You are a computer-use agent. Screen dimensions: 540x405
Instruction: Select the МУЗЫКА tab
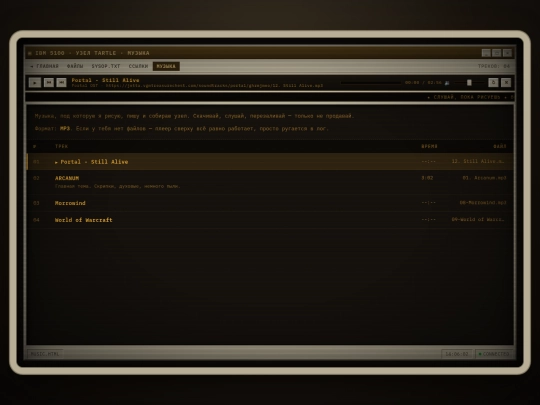[166, 66]
